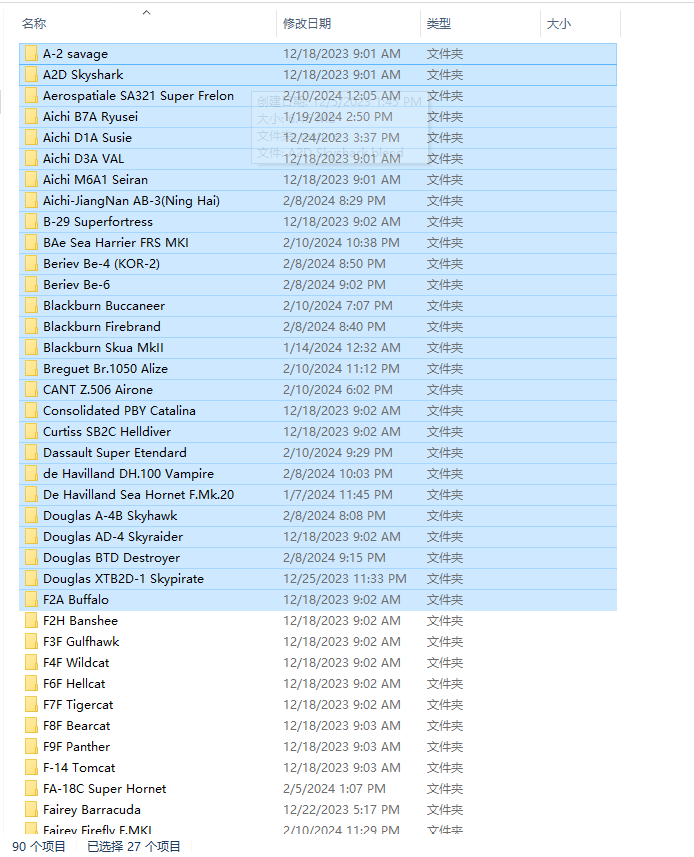Select the Curtiss SB2C Helldiver folder icon
Screen dimensions: 694x857
click(x=31, y=432)
